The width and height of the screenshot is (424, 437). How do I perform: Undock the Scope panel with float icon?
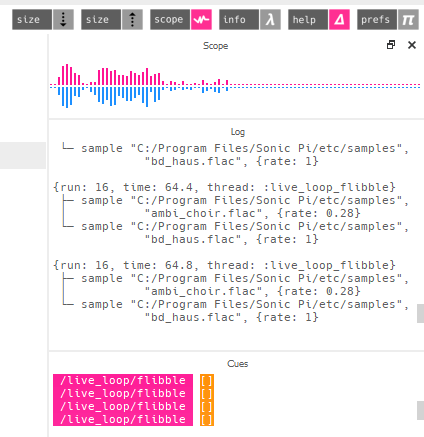pyautogui.click(x=391, y=45)
